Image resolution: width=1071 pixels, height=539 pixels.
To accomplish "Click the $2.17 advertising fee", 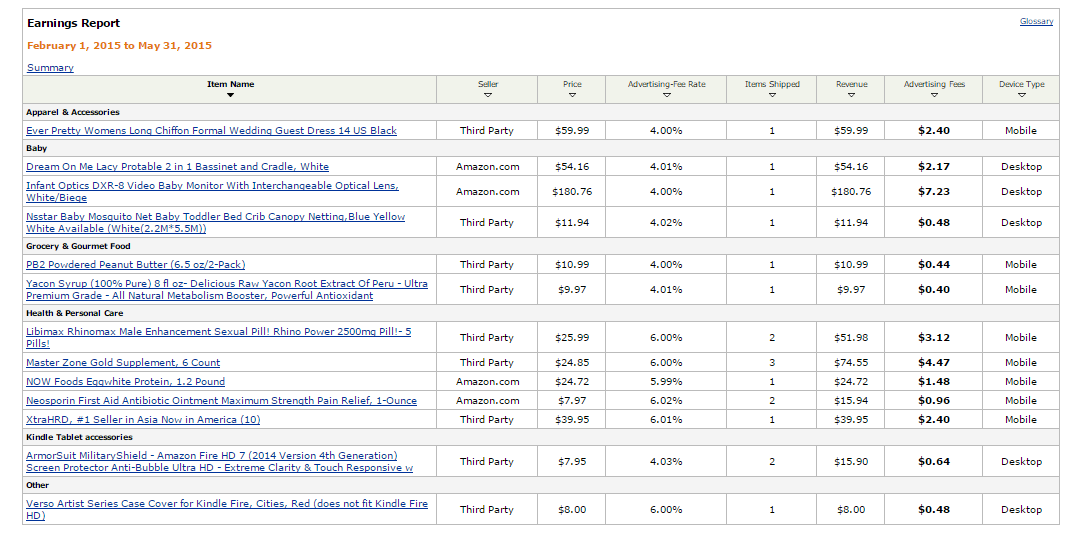I will (x=934, y=167).
